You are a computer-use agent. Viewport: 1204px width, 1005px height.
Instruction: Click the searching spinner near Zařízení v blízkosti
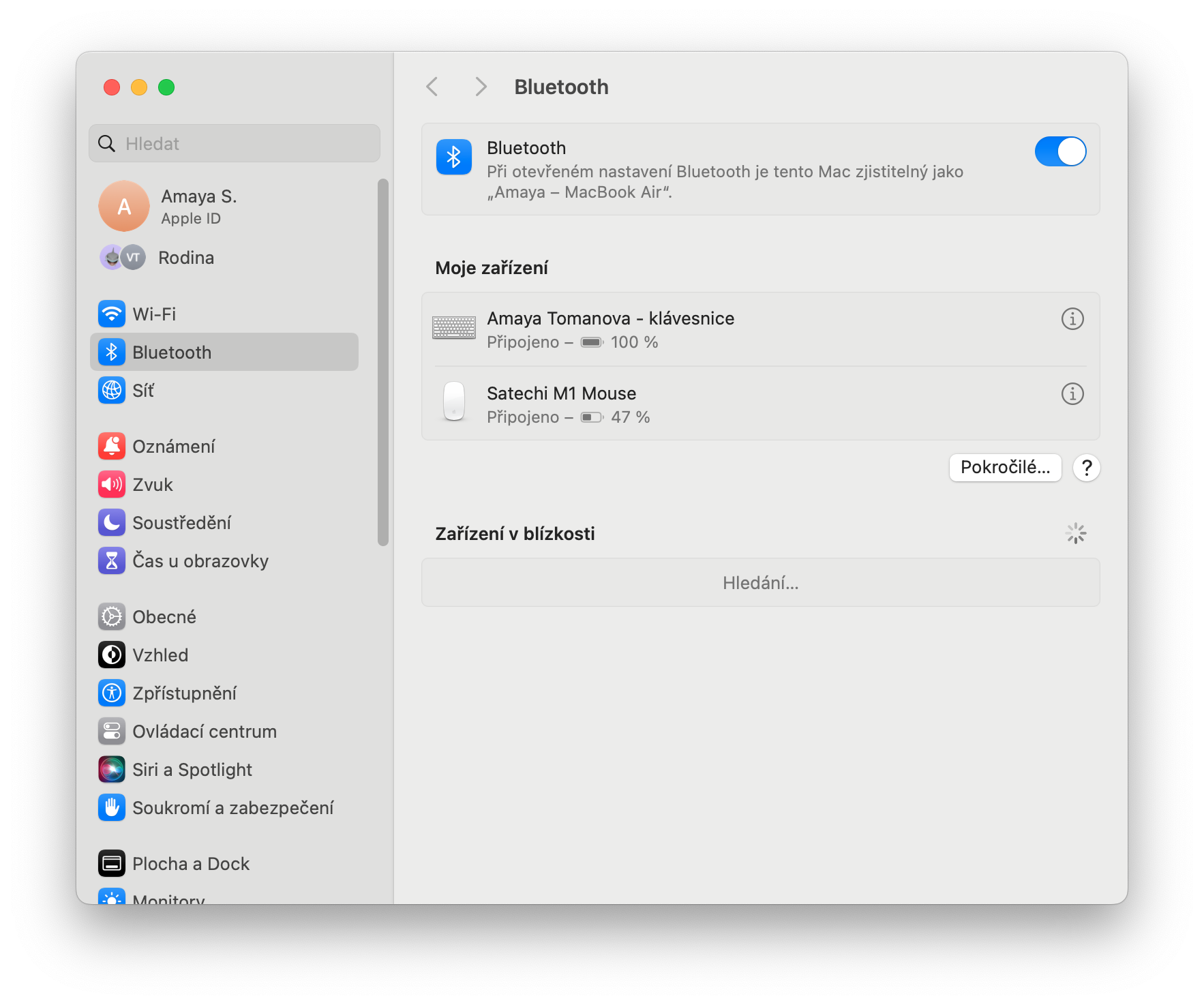1076,533
